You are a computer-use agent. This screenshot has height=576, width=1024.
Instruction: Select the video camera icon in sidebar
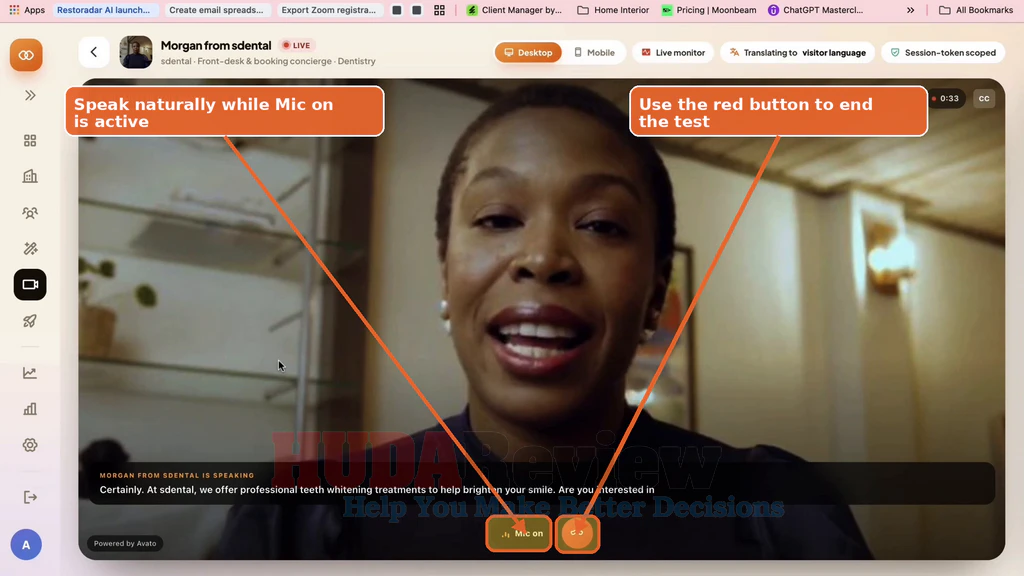point(30,285)
